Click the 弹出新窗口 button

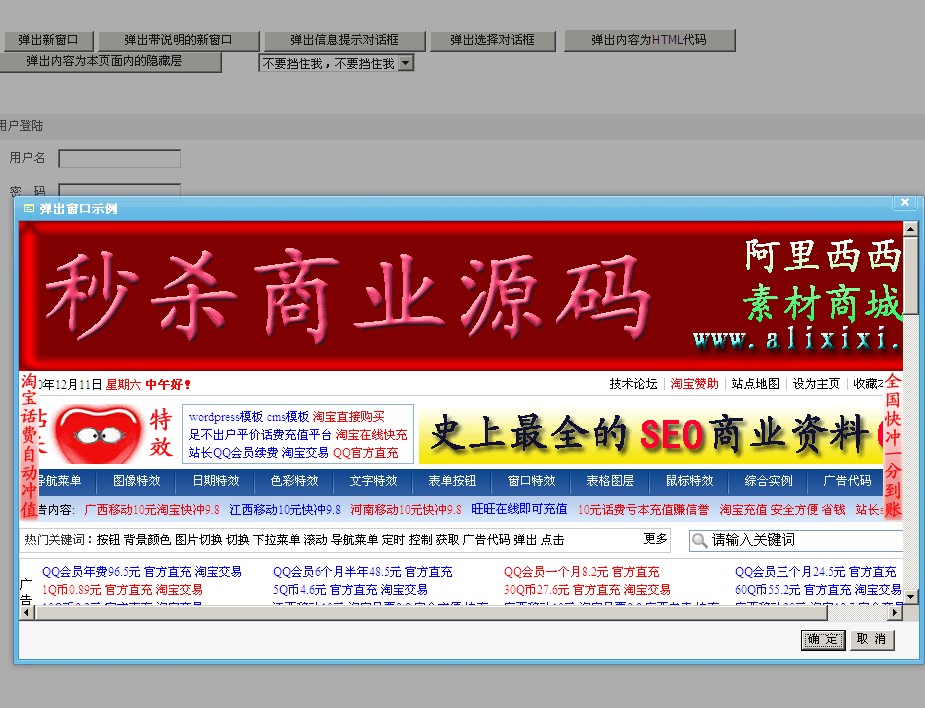point(48,40)
